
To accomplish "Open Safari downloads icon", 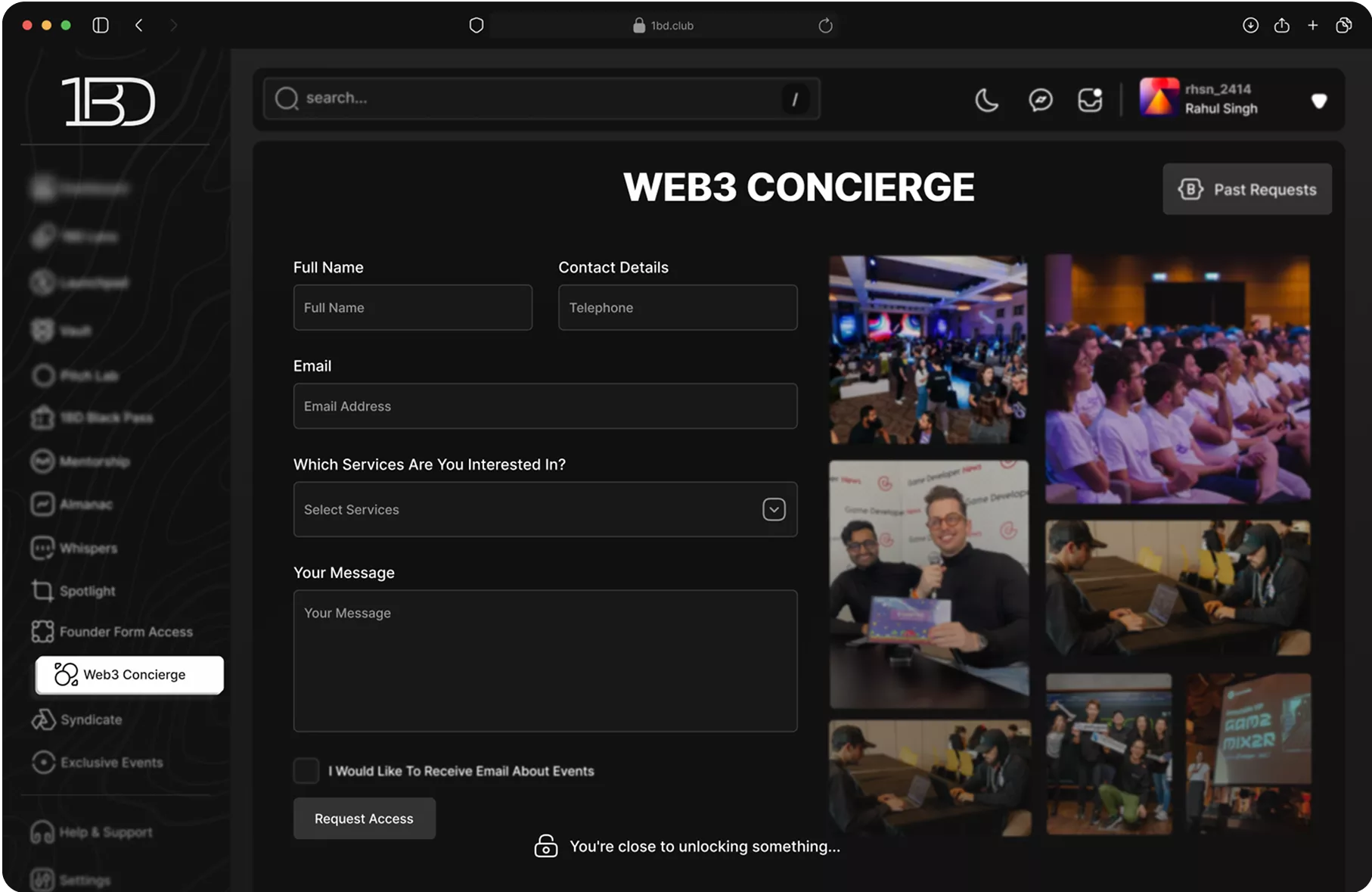I will (1250, 25).
